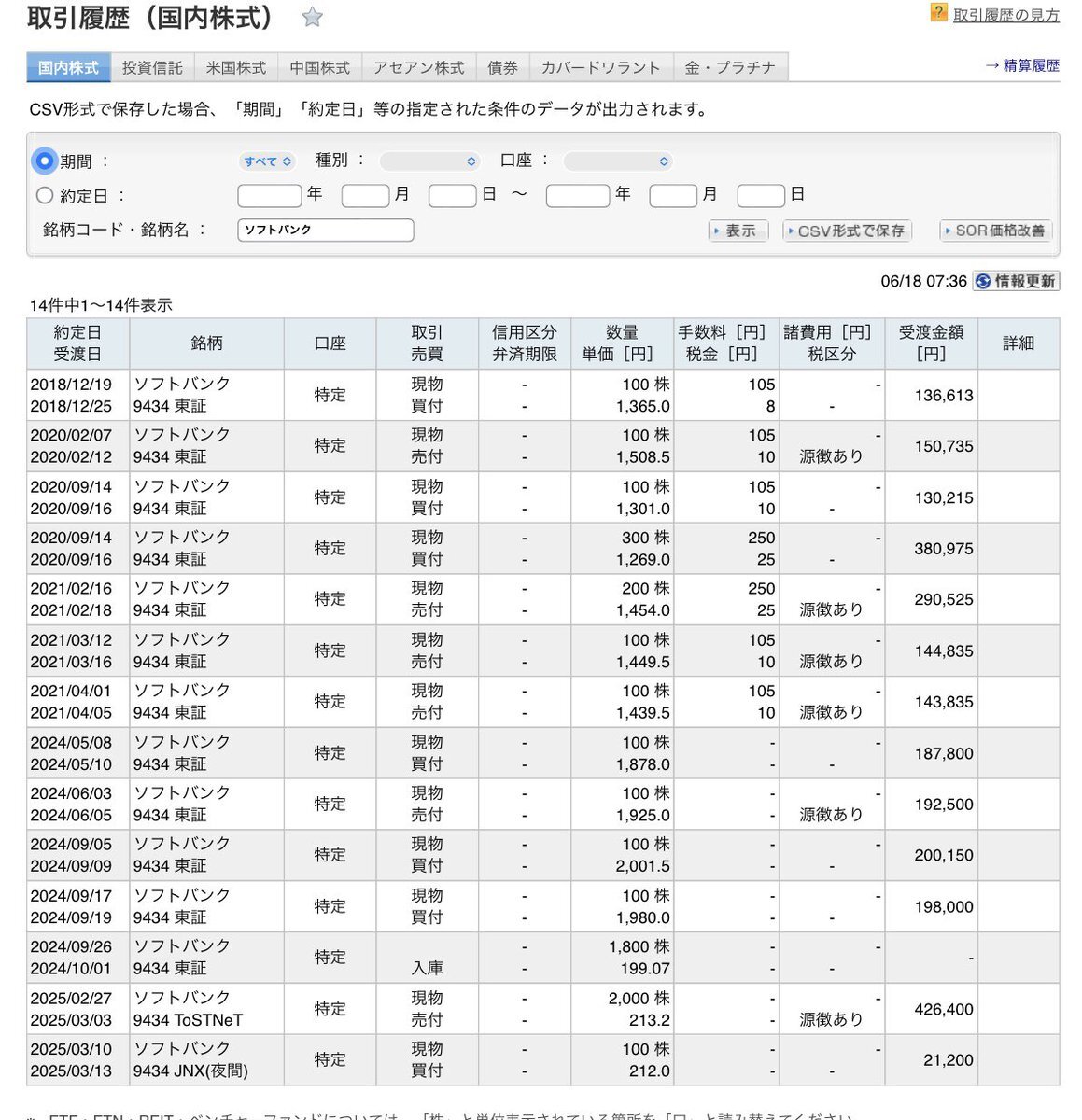Open the 種別 dropdown
The image size is (1082, 1120).
(x=430, y=161)
